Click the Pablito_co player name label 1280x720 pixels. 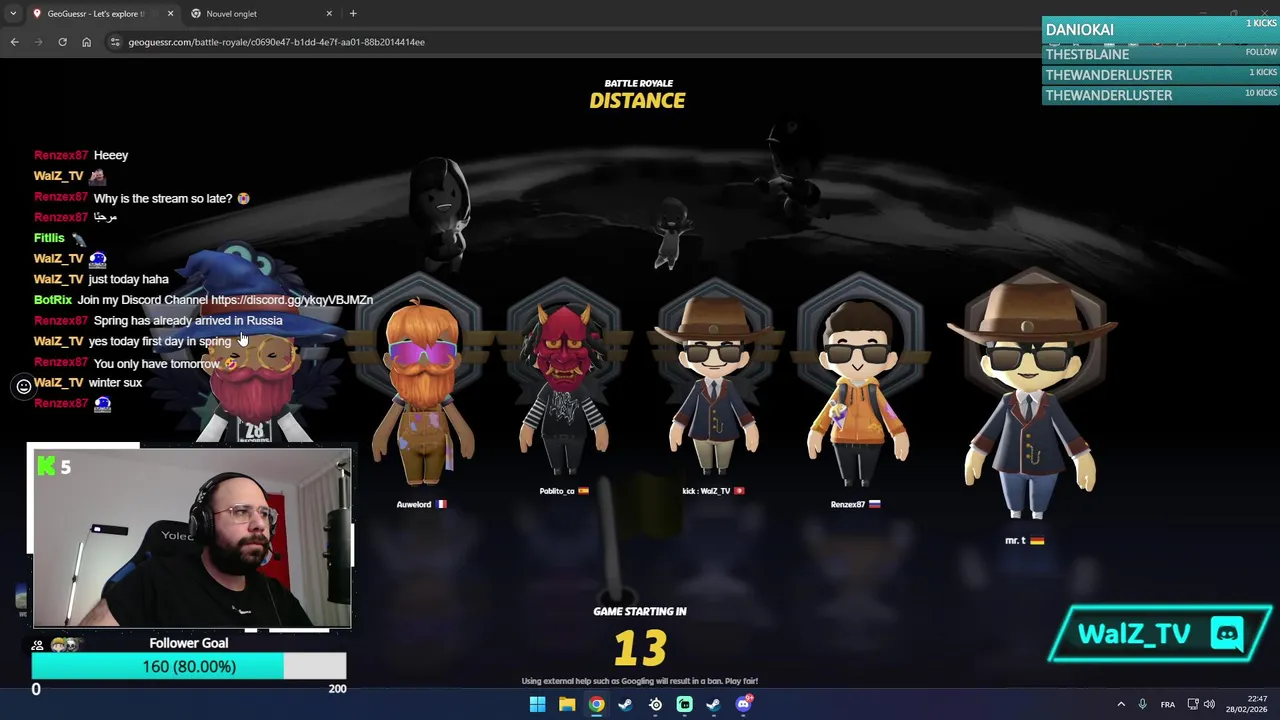click(557, 491)
